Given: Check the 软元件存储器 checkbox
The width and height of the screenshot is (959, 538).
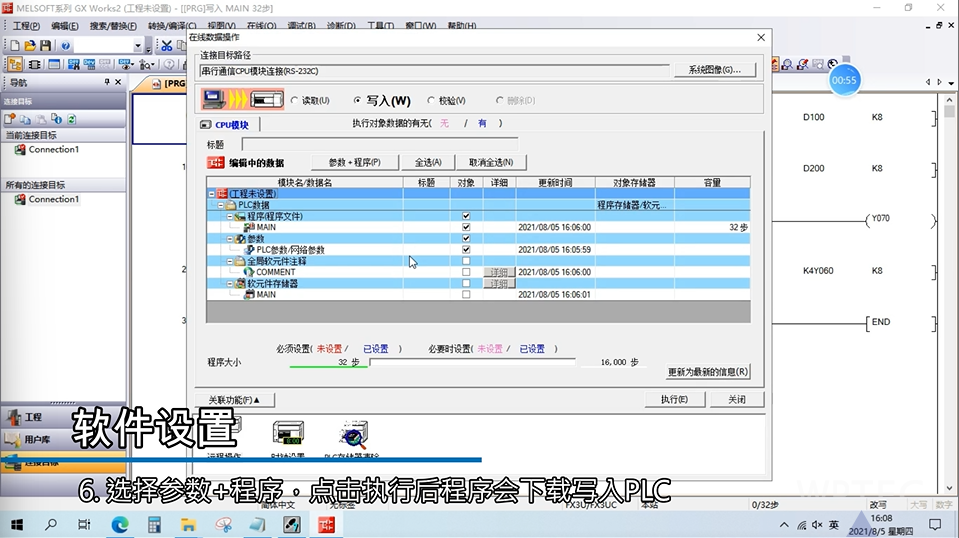Looking at the screenshot, I should coord(466,284).
